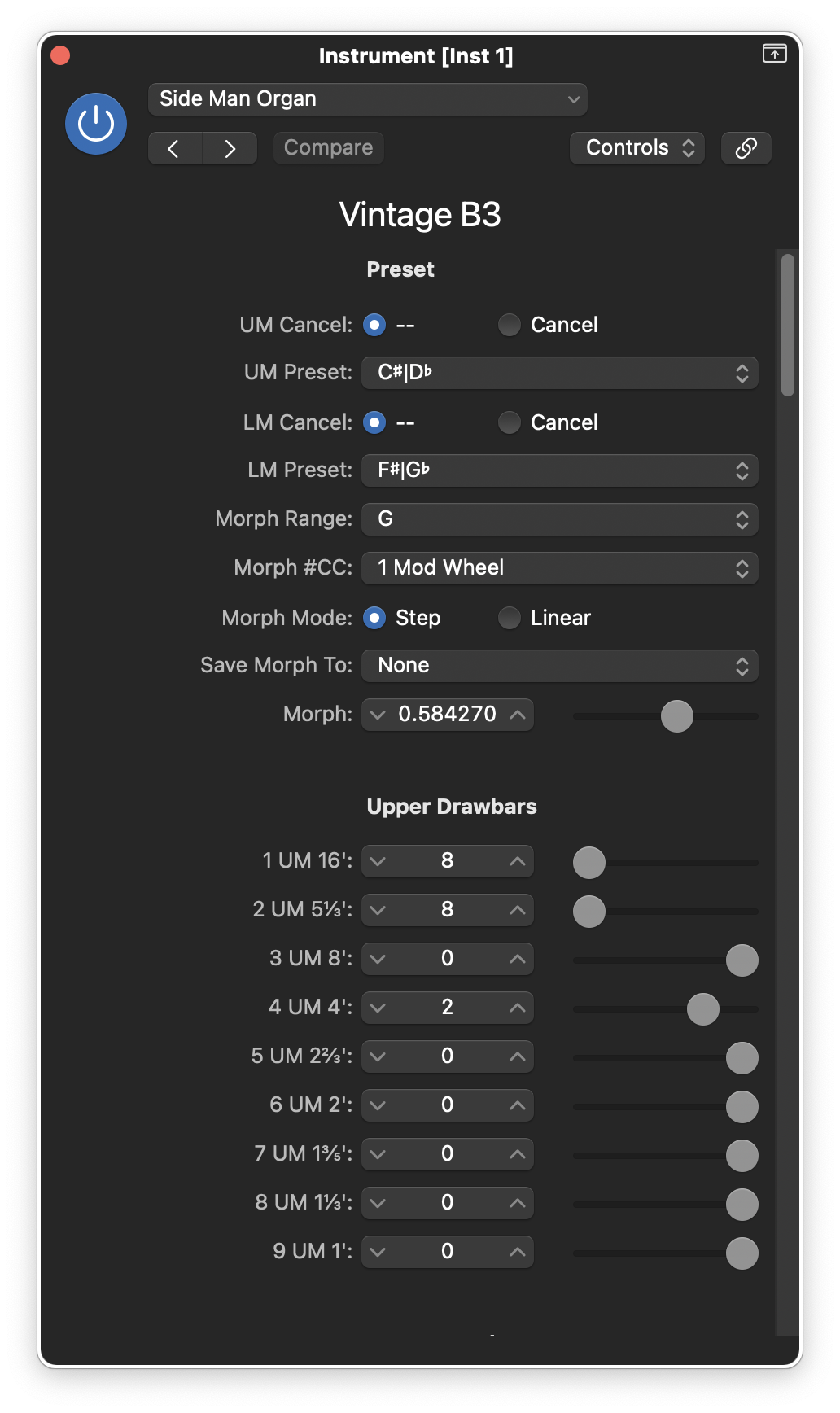
Task: Click the Morph value field 0.584270
Action: (448, 715)
